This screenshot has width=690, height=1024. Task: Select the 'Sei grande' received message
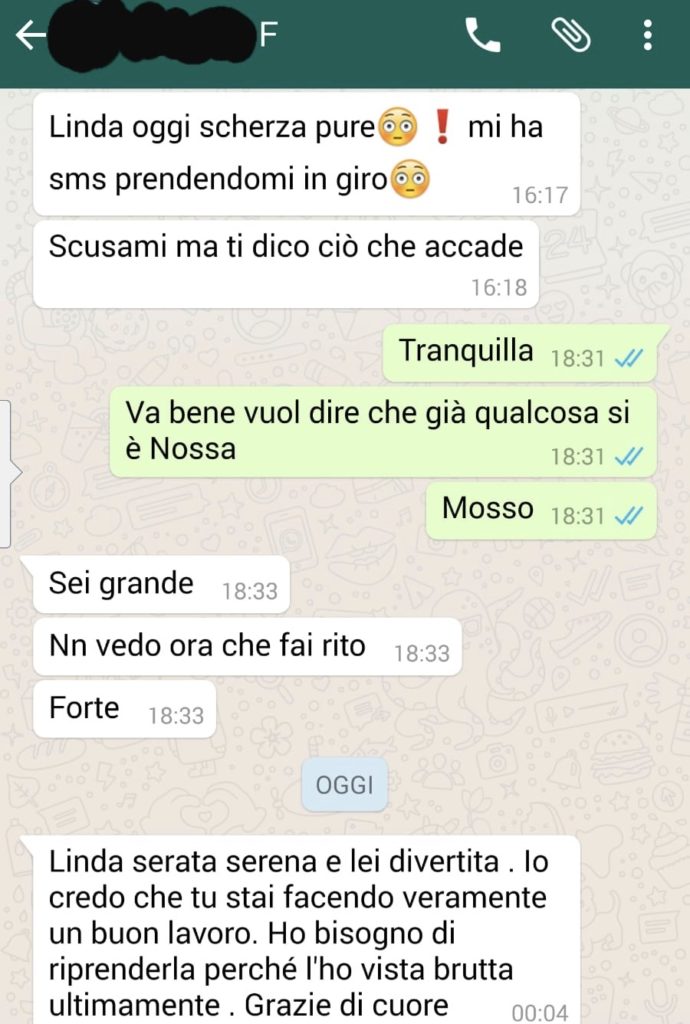coord(161,584)
